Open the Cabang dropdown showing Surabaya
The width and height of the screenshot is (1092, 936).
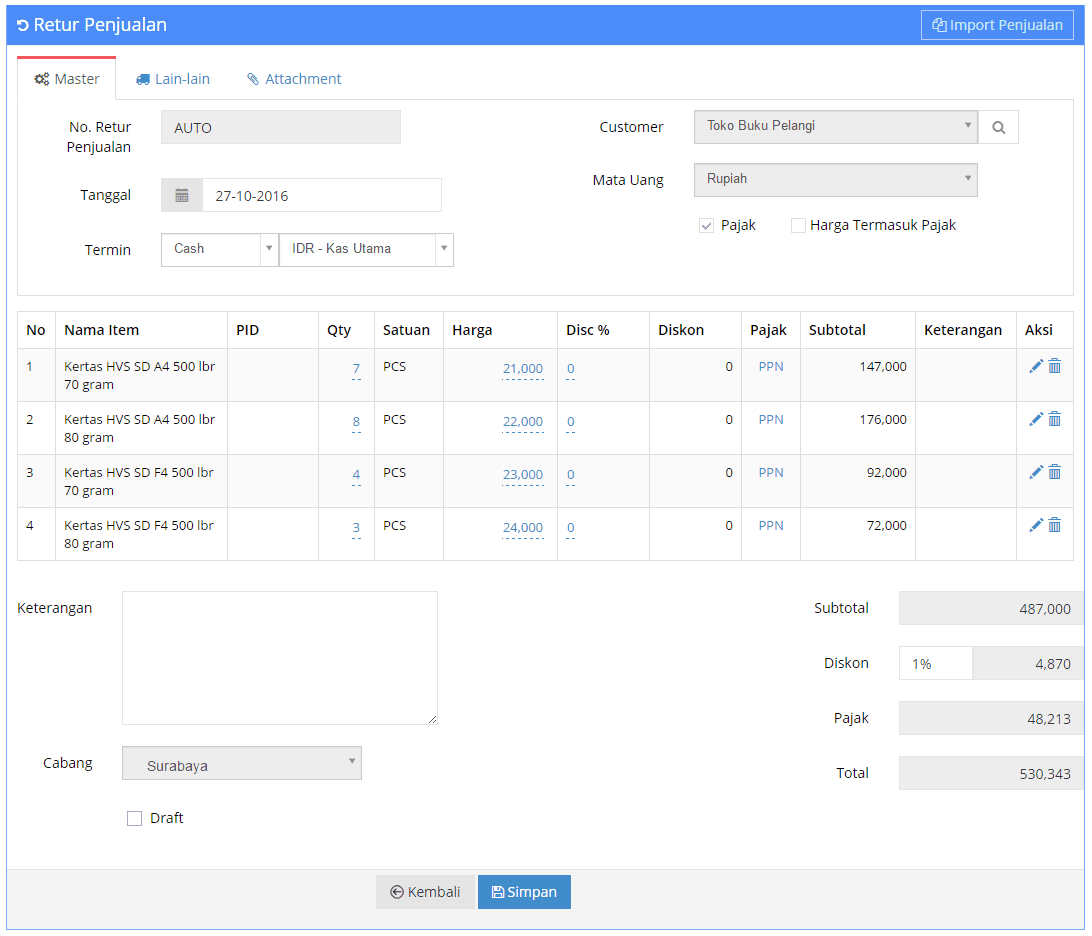tap(241, 764)
